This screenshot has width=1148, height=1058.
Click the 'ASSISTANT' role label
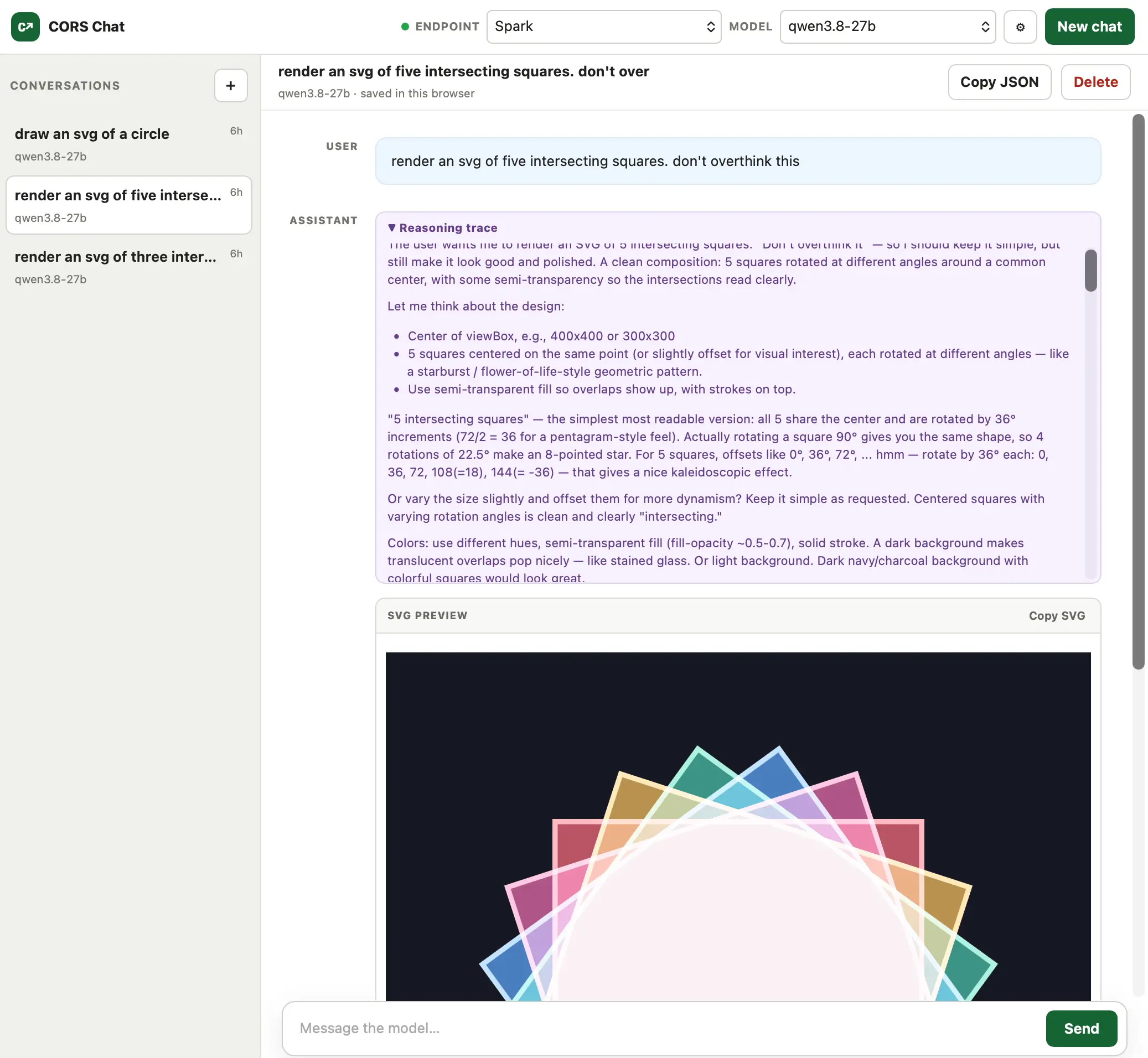(323, 221)
